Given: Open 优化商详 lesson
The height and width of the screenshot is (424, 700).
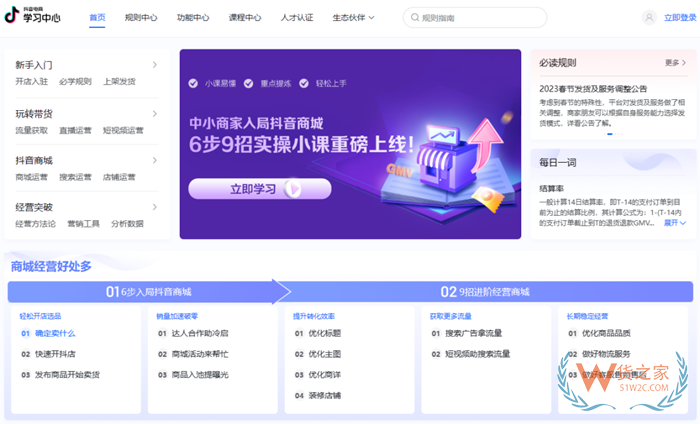Looking at the screenshot, I should [325, 375].
